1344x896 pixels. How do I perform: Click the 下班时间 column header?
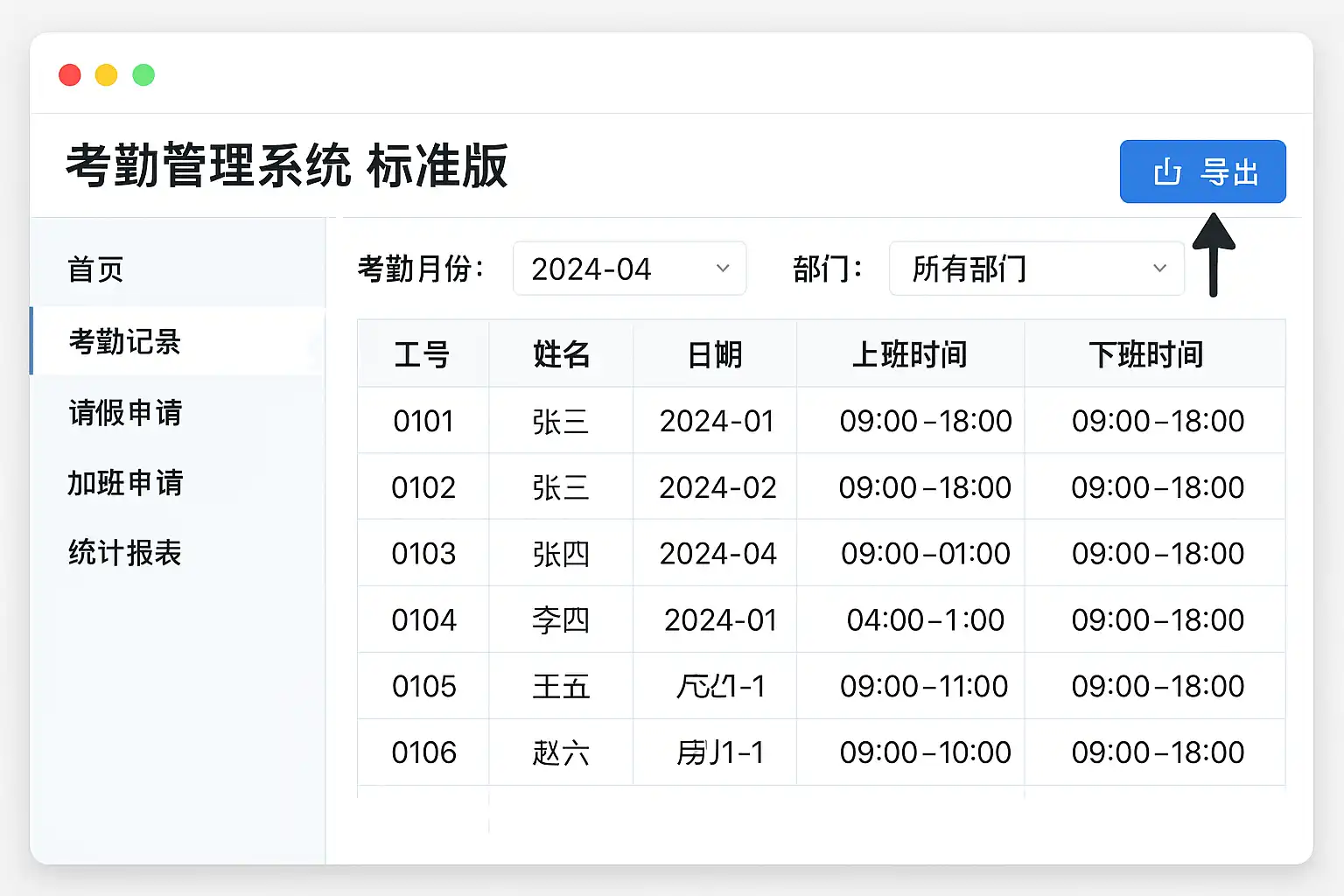point(1146,354)
